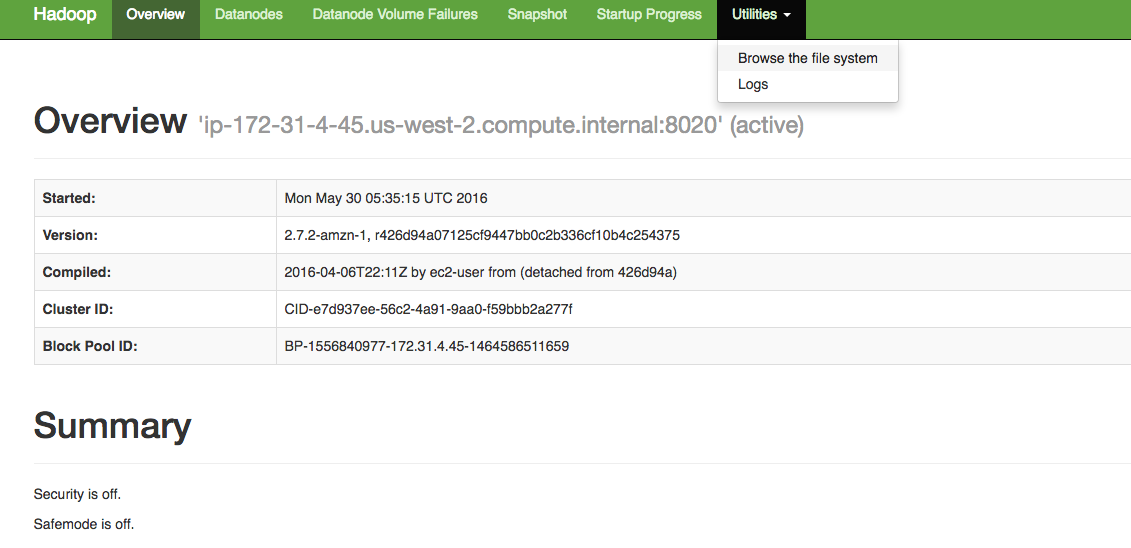
Task: Open the Datanodes tab
Action: 248,15
